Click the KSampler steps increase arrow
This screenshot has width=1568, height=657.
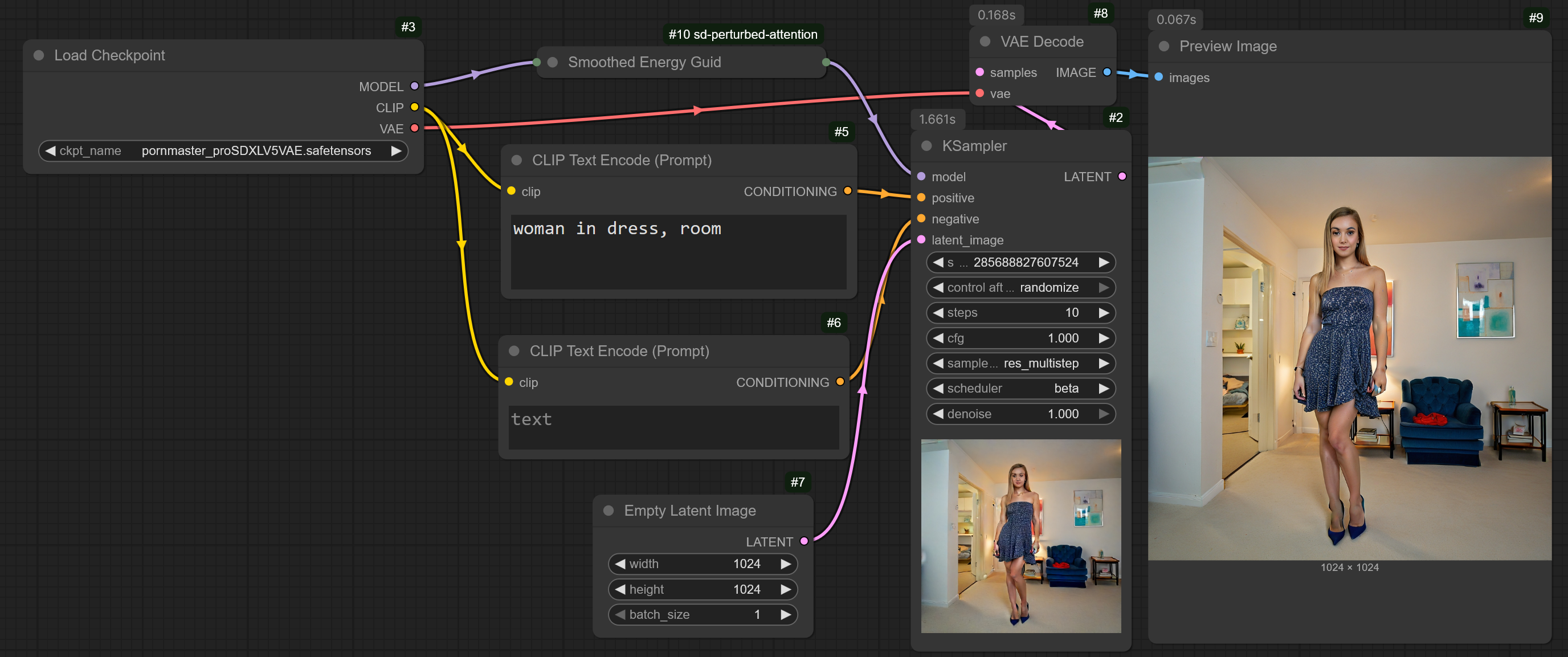(x=1103, y=312)
